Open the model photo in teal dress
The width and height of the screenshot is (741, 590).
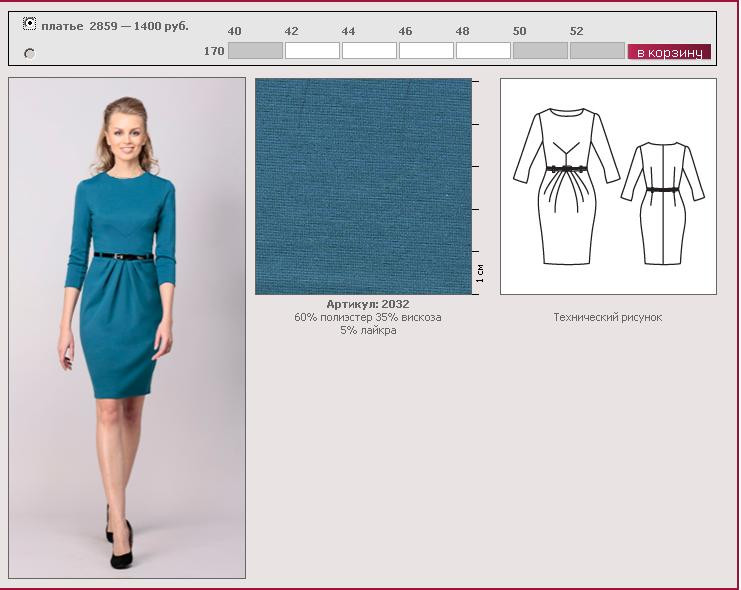click(x=127, y=328)
